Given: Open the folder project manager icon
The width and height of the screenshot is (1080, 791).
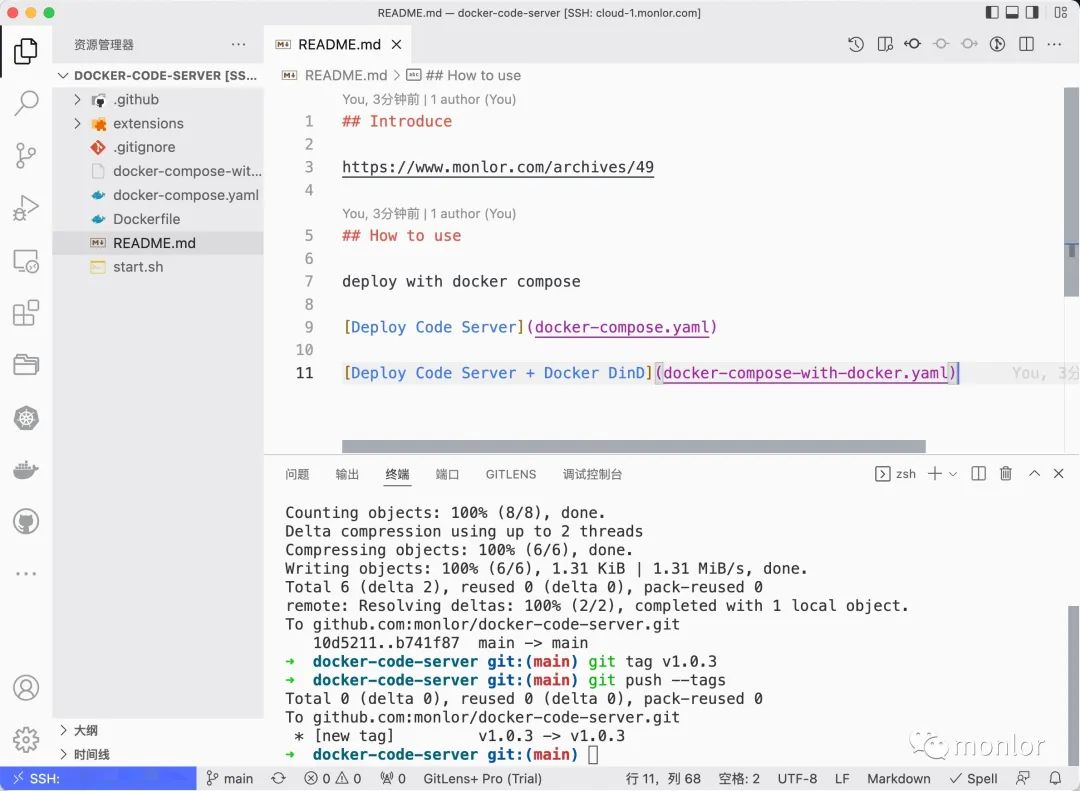Looking at the screenshot, I should pos(25,364).
